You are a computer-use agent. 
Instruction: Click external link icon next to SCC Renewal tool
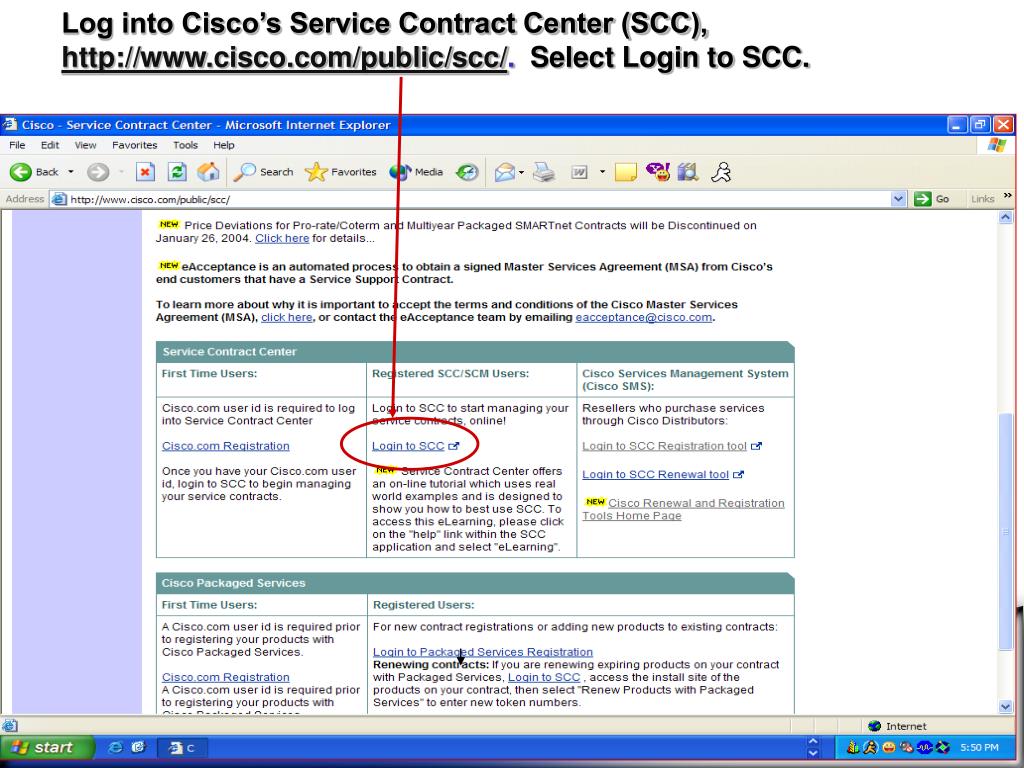tap(739, 475)
